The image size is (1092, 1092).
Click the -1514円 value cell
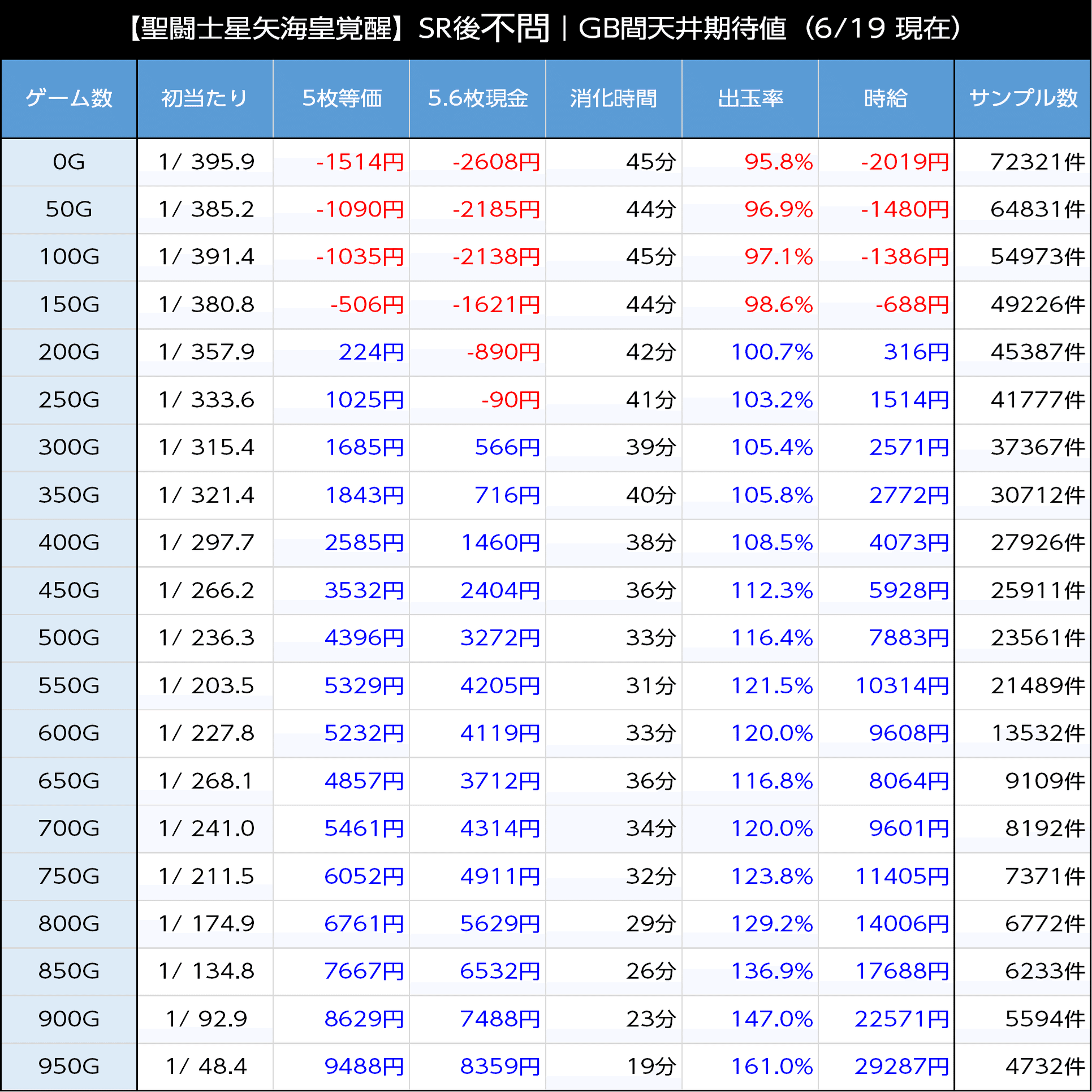coord(360,162)
